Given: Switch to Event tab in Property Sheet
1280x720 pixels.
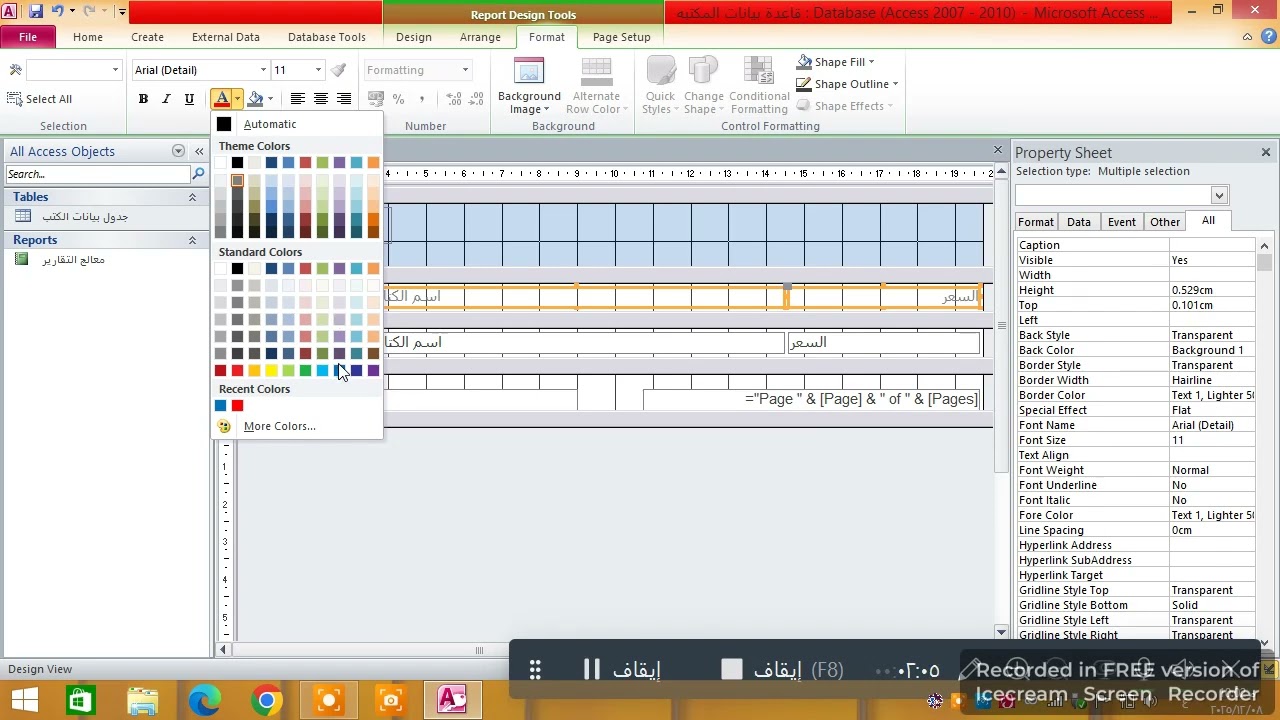Looking at the screenshot, I should [x=1121, y=222].
